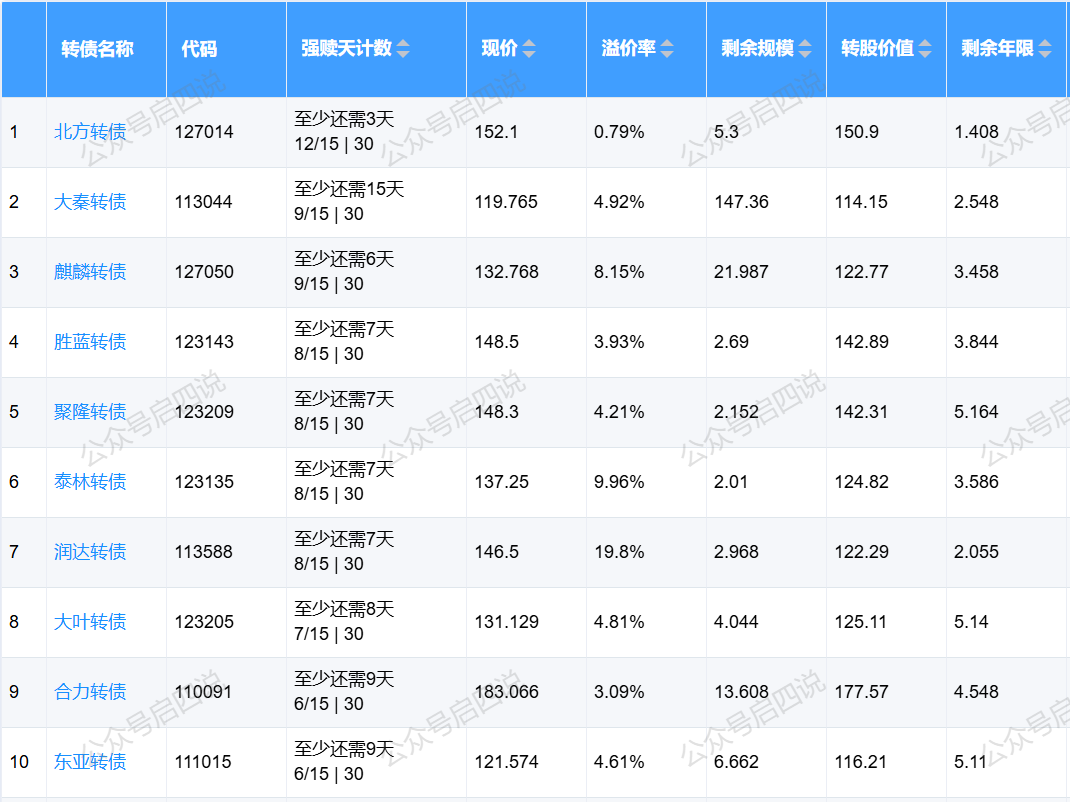Click the 代码 column header

pos(199,49)
